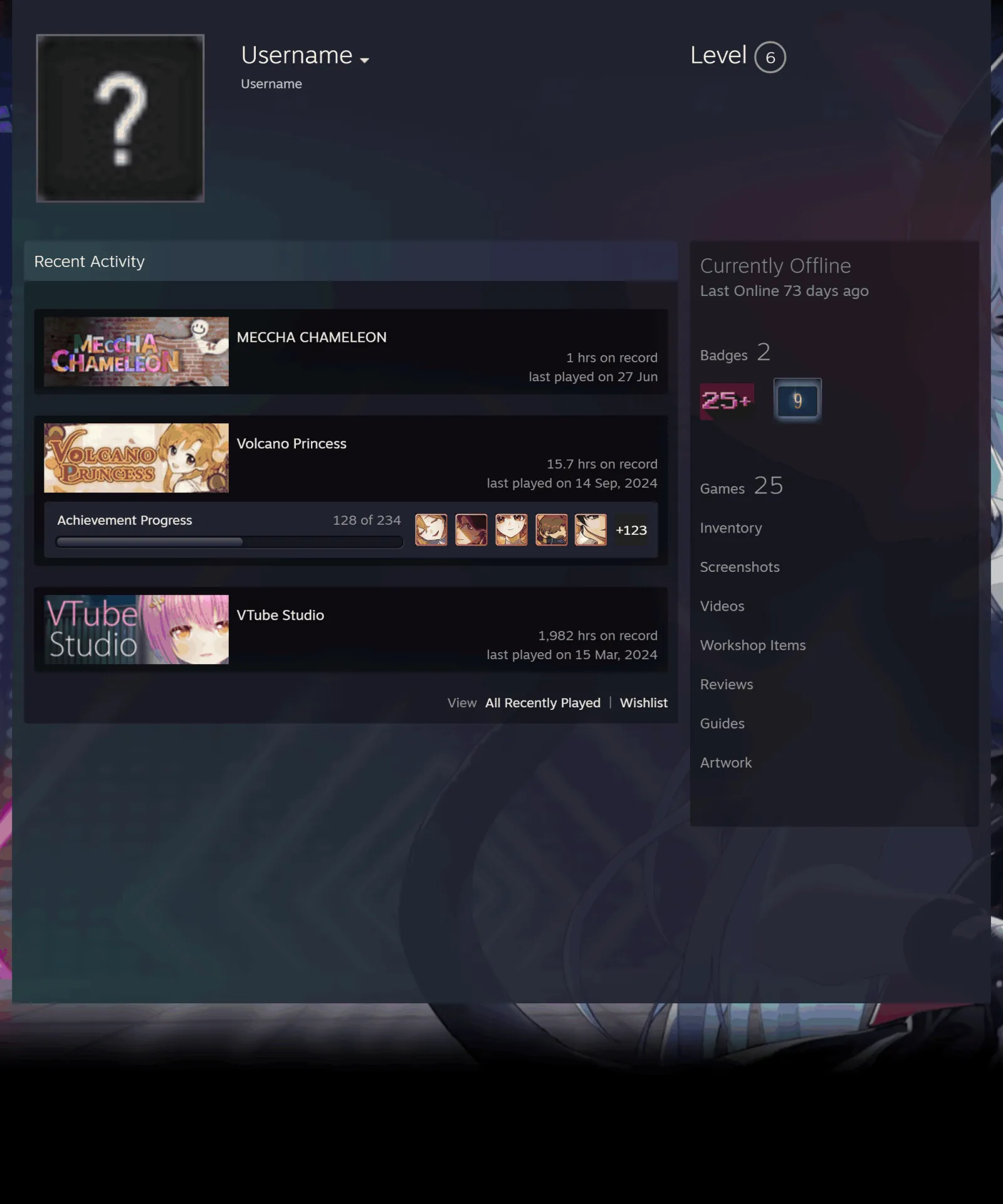Click '1,982 hrs on record' text
Screen dimensions: 1003x1204
pyautogui.click(x=598, y=636)
